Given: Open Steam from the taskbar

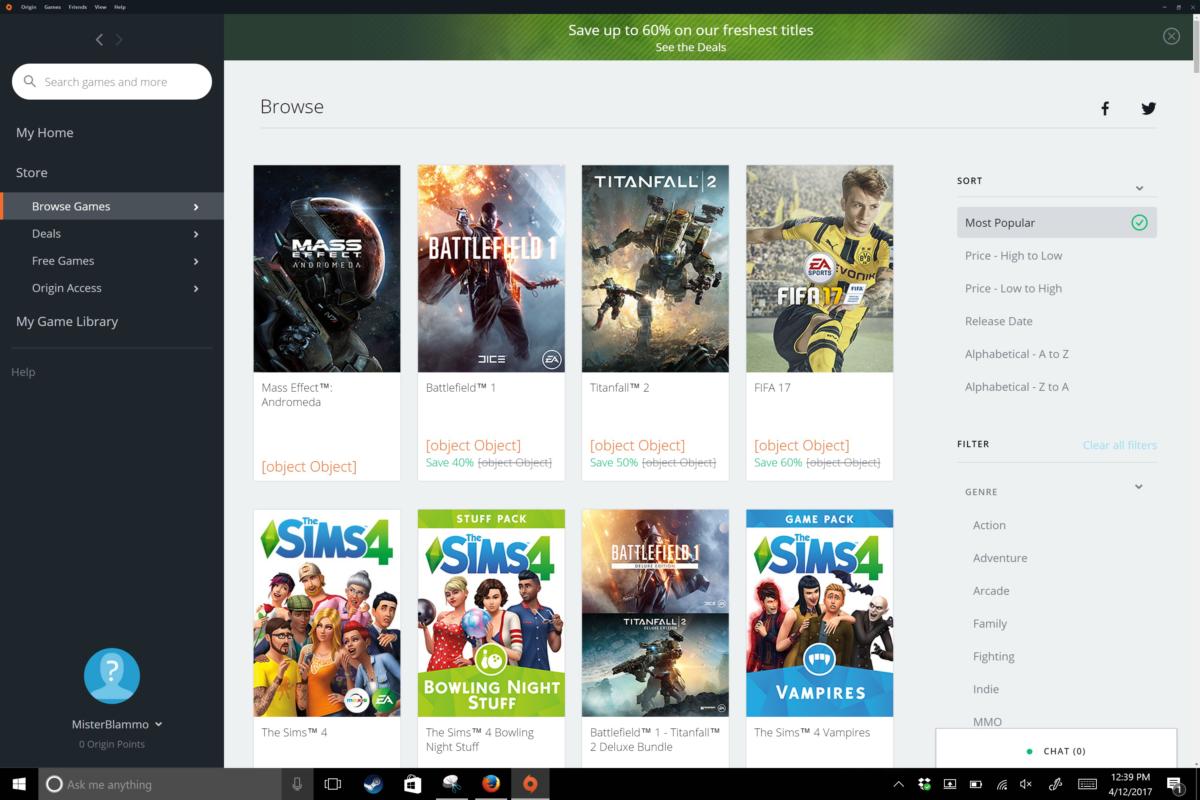Looking at the screenshot, I should click(373, 784).
